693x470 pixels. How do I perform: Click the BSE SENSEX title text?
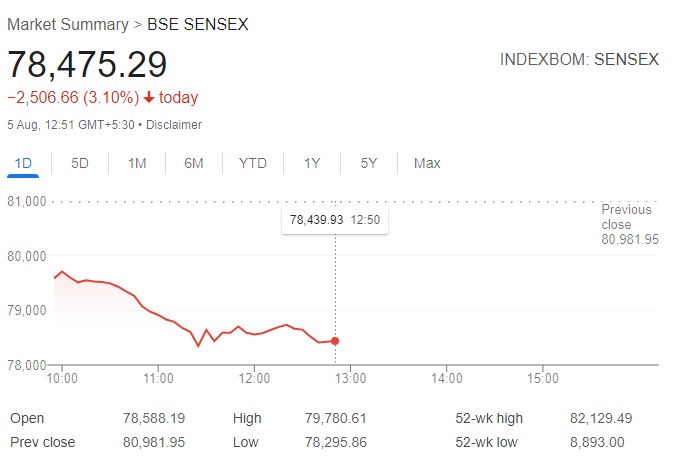(x=198, y=24)
